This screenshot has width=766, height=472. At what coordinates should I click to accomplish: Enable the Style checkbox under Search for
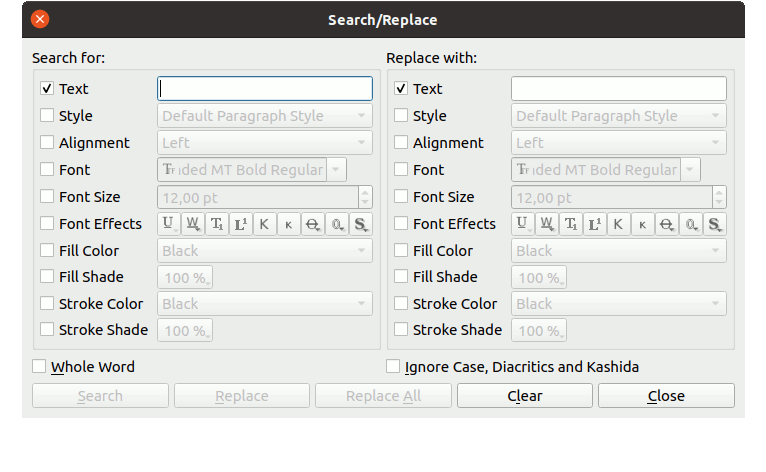pyautogui.click(x=47, y=116)
